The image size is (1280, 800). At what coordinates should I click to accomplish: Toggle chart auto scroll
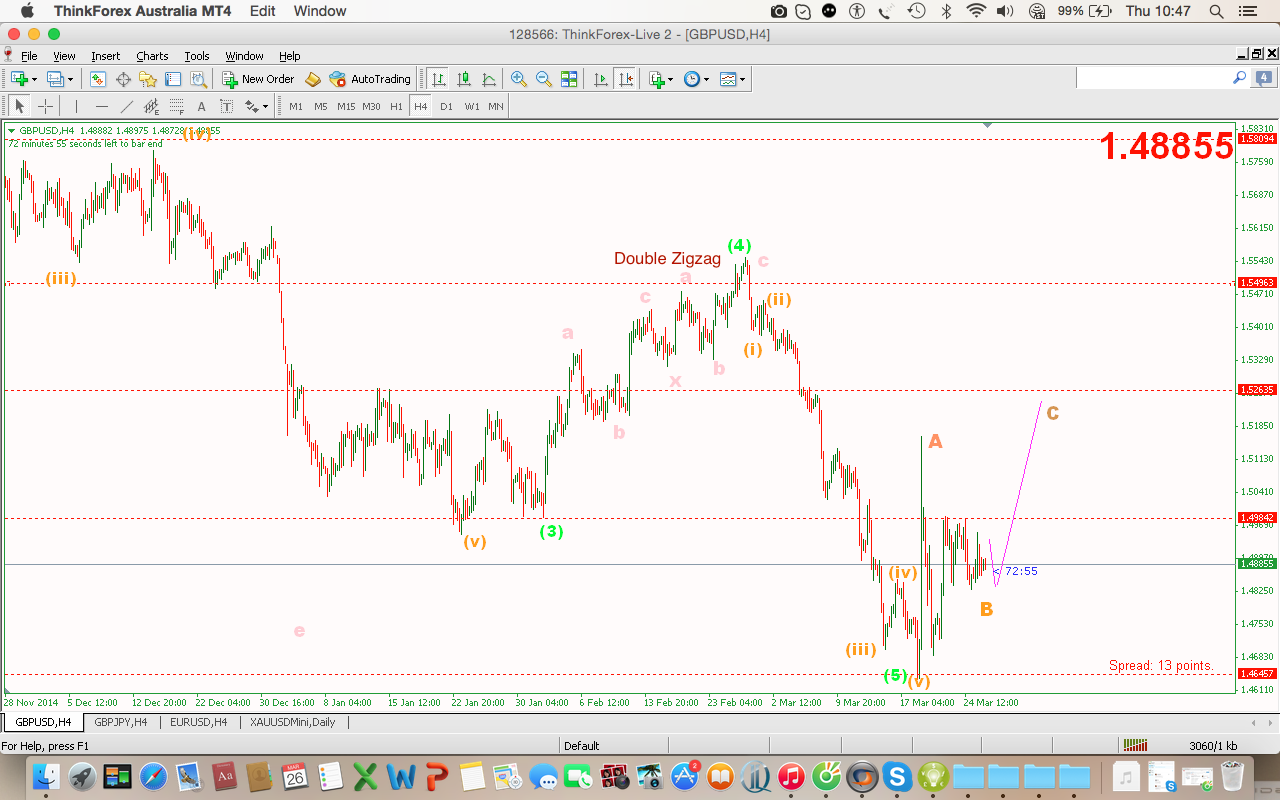point(600,78)
